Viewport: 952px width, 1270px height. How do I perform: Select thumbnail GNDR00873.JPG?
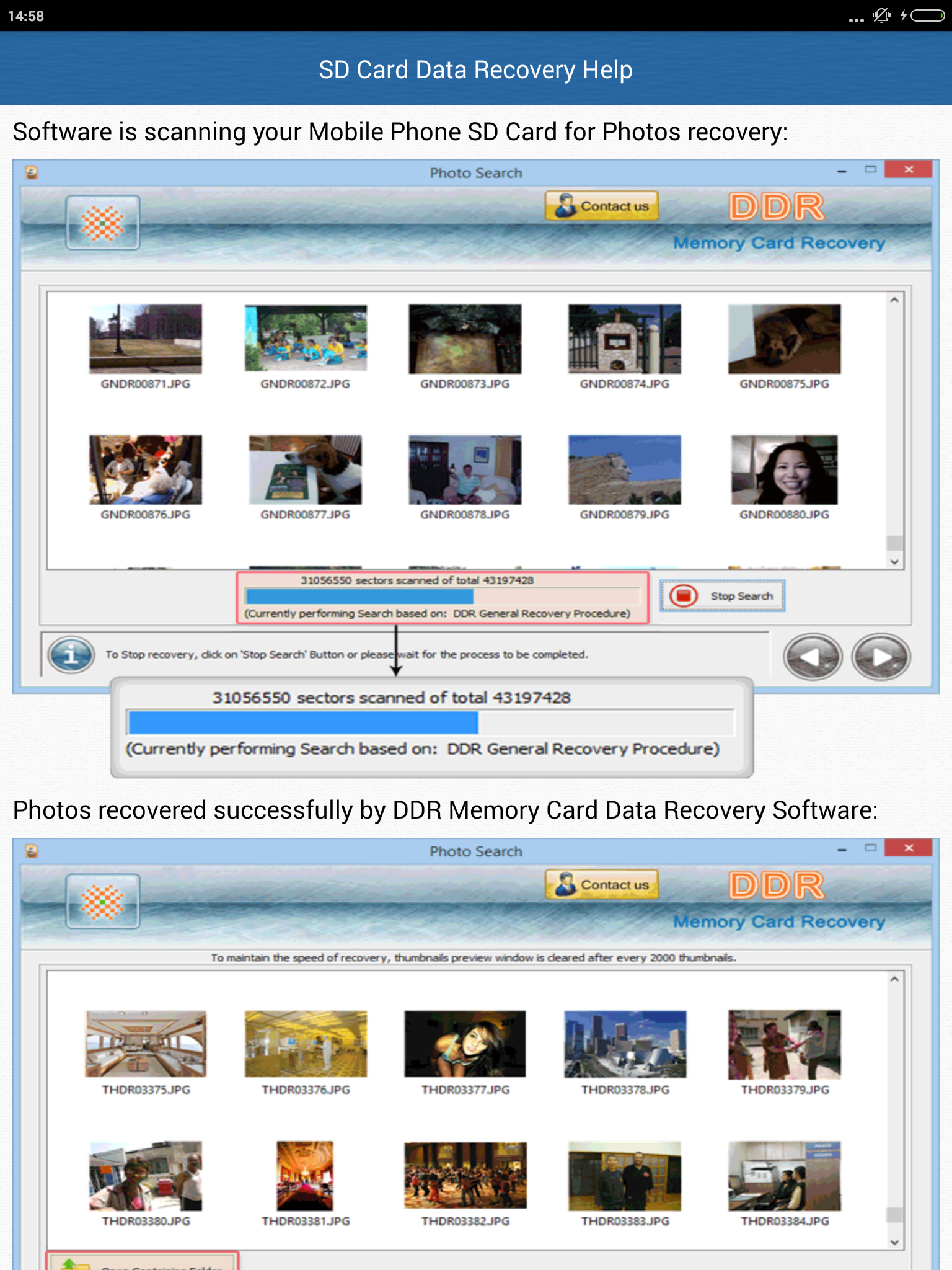465,339
